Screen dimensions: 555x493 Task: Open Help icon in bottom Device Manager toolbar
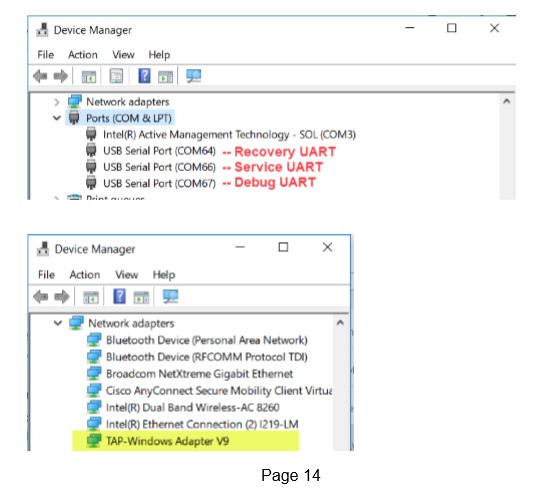[x=119, y=296]
